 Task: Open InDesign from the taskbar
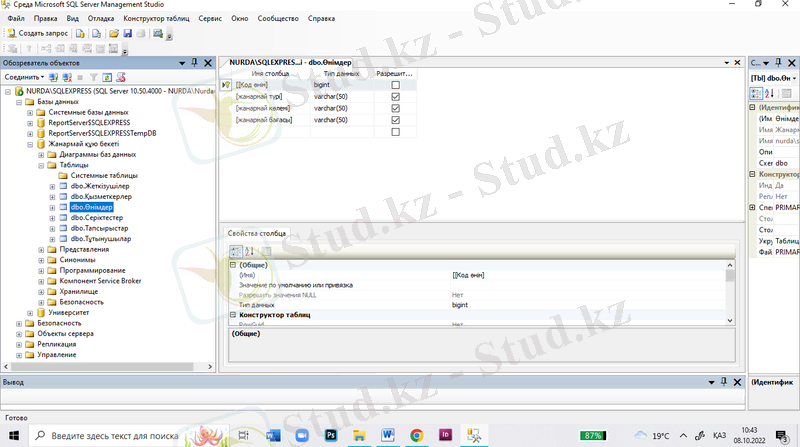coord(445,435)
